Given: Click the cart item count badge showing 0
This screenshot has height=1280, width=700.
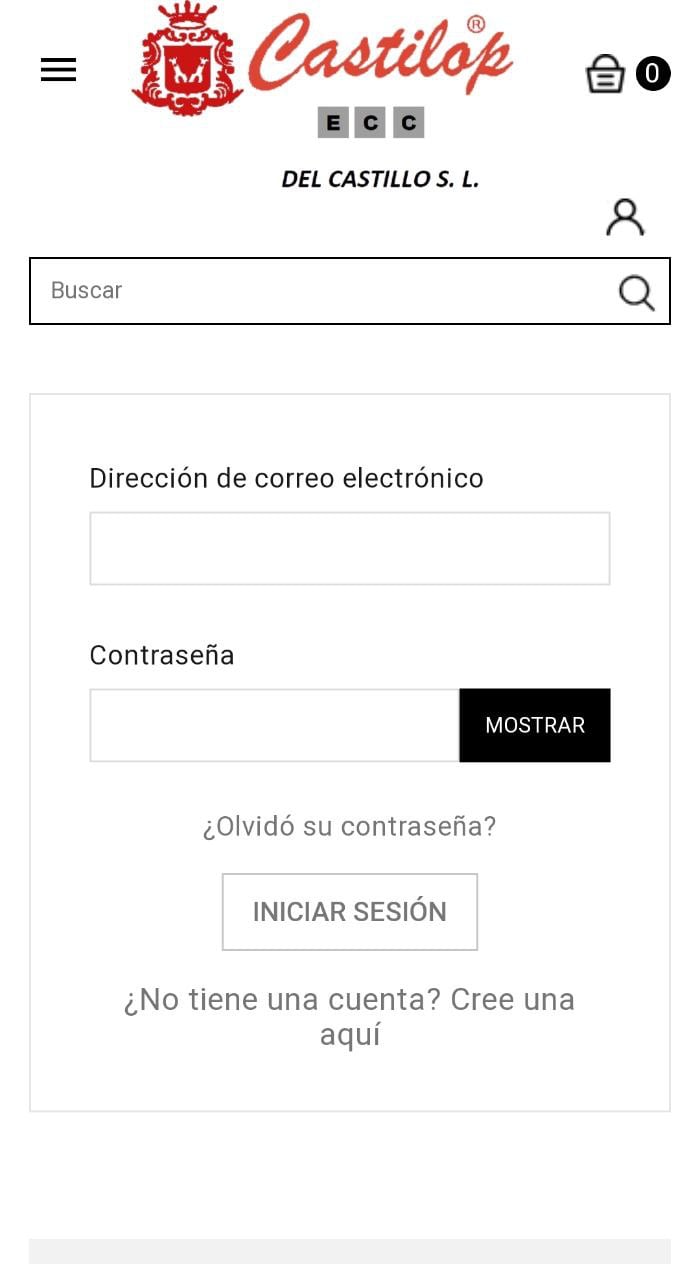Looking at the screenshot, I should (652, 73).
